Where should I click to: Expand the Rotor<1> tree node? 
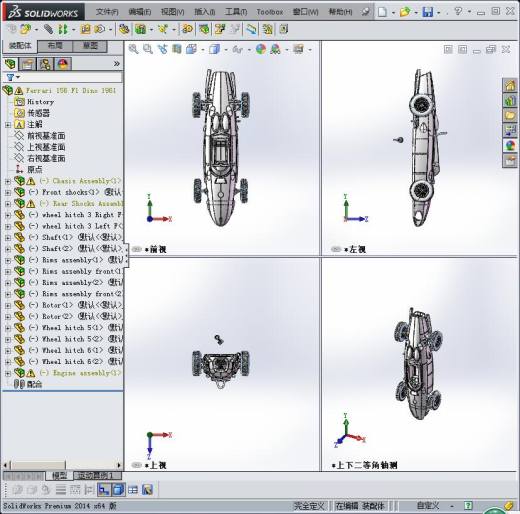pos(8,305)
